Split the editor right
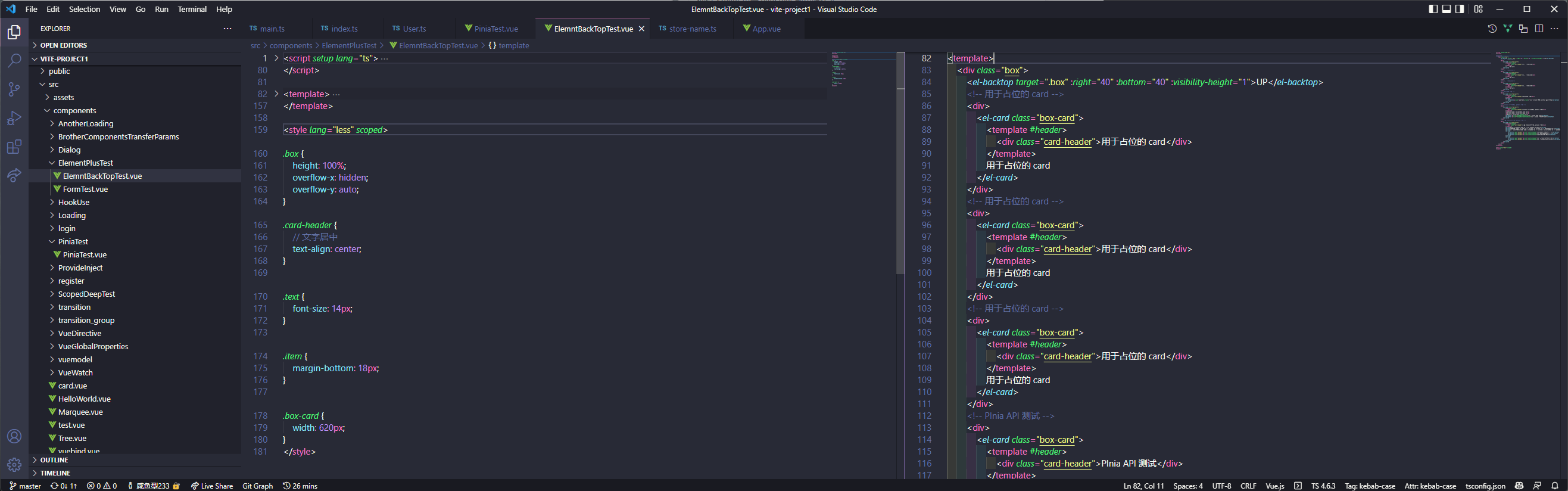This screenshot has width=1568, height=491. point(1539,29)
